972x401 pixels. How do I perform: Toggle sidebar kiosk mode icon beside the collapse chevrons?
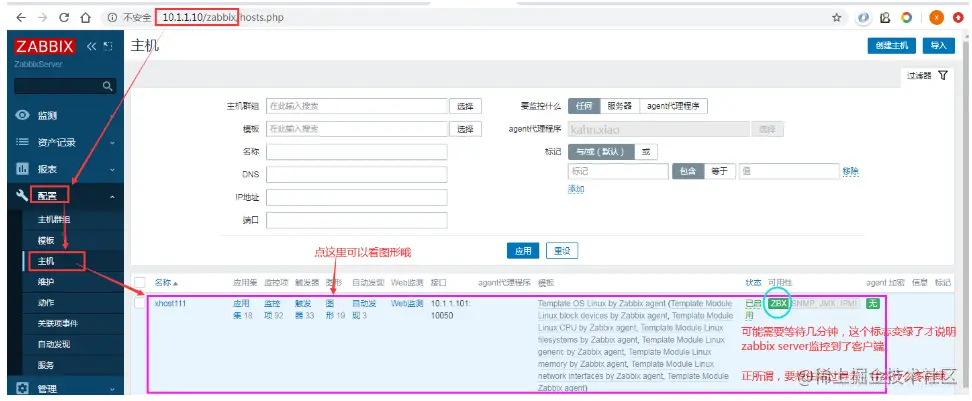108,46
